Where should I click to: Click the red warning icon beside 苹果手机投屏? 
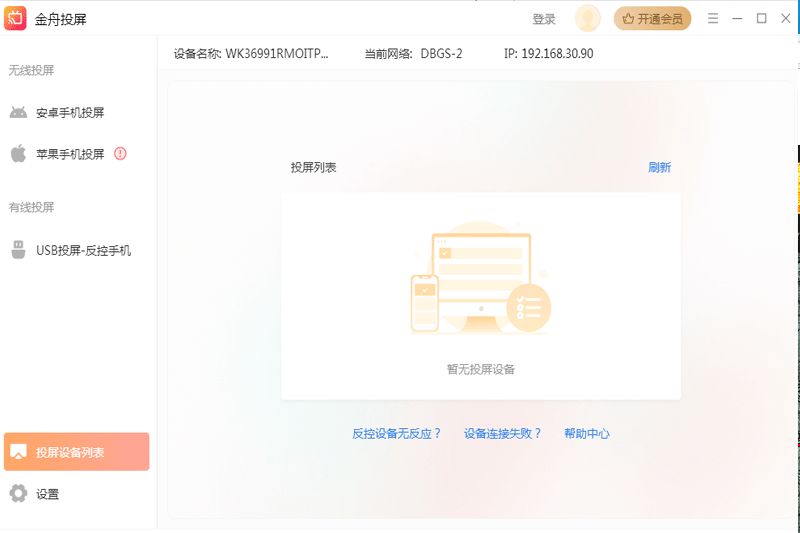[120, 154]
